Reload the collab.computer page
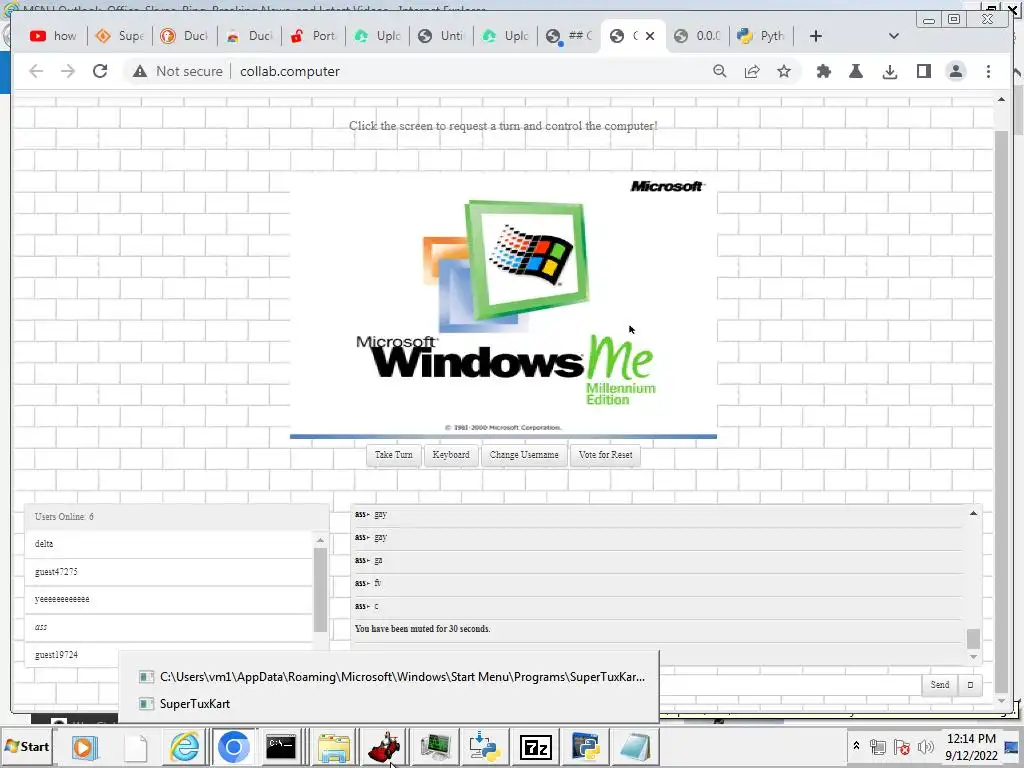 [100, 71]
